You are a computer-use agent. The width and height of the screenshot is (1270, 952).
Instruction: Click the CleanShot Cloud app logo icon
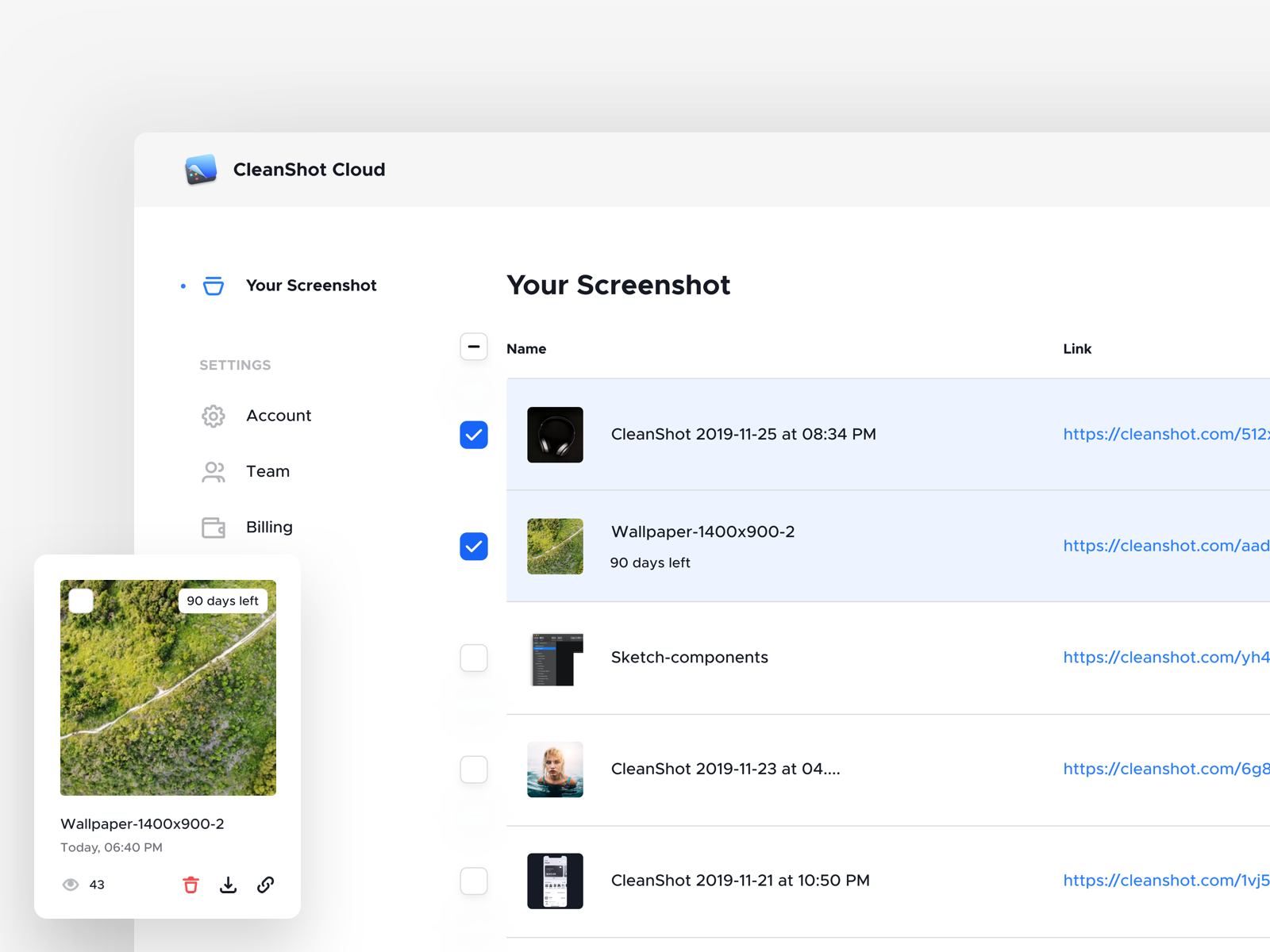coord(201,169)
